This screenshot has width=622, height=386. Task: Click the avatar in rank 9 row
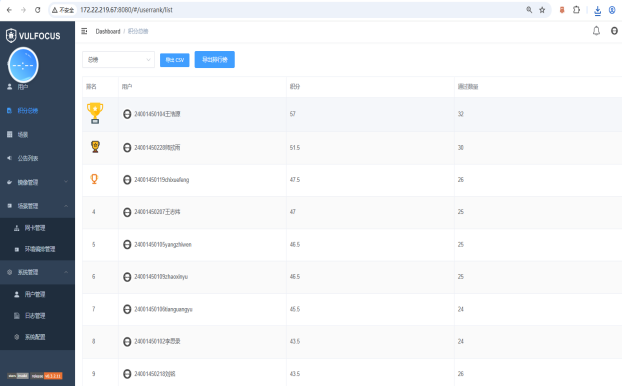pos(127,374)
